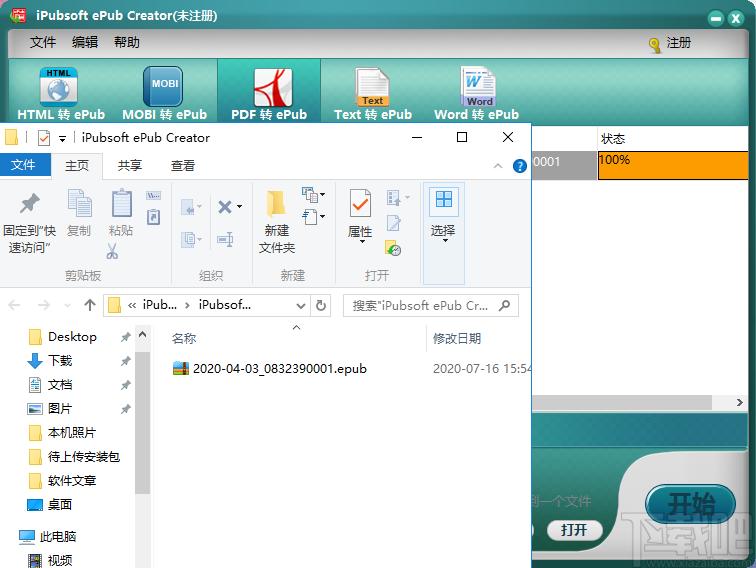
Task: Create a new folder 新建文件夹
Action: click(x=277, y=222)
